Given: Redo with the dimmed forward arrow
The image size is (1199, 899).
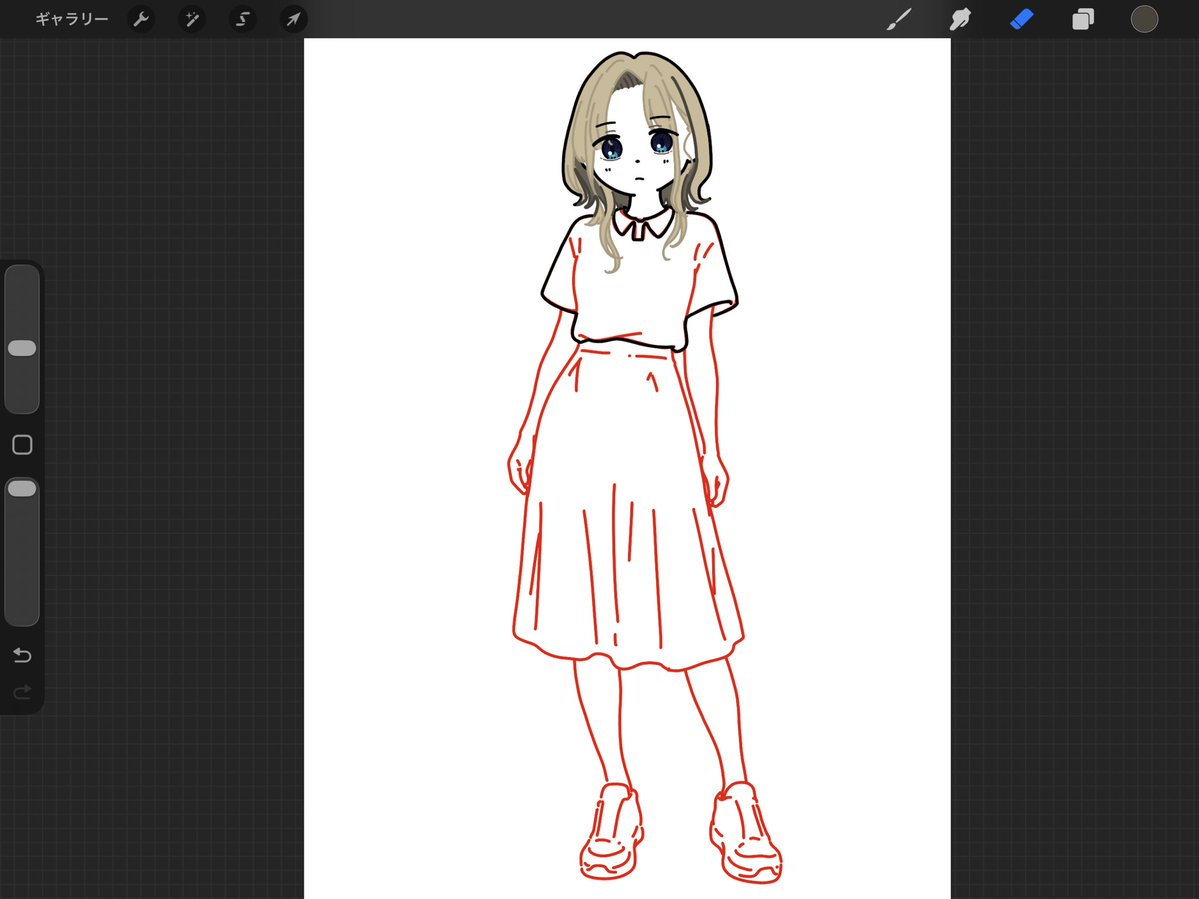Looking at the screenshot, I should tap(22, 692).
